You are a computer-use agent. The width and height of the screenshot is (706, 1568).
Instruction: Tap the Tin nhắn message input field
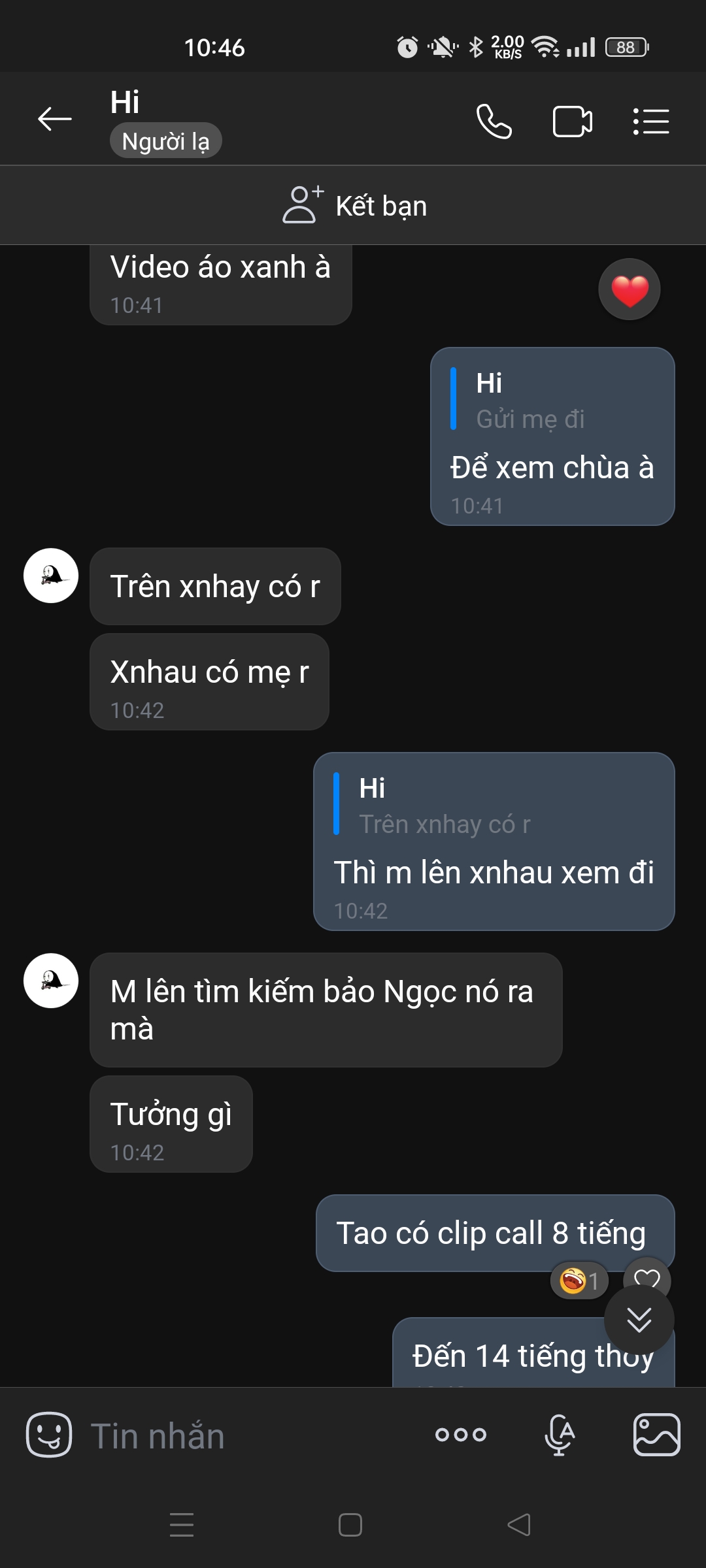(x=248, y=1436)
